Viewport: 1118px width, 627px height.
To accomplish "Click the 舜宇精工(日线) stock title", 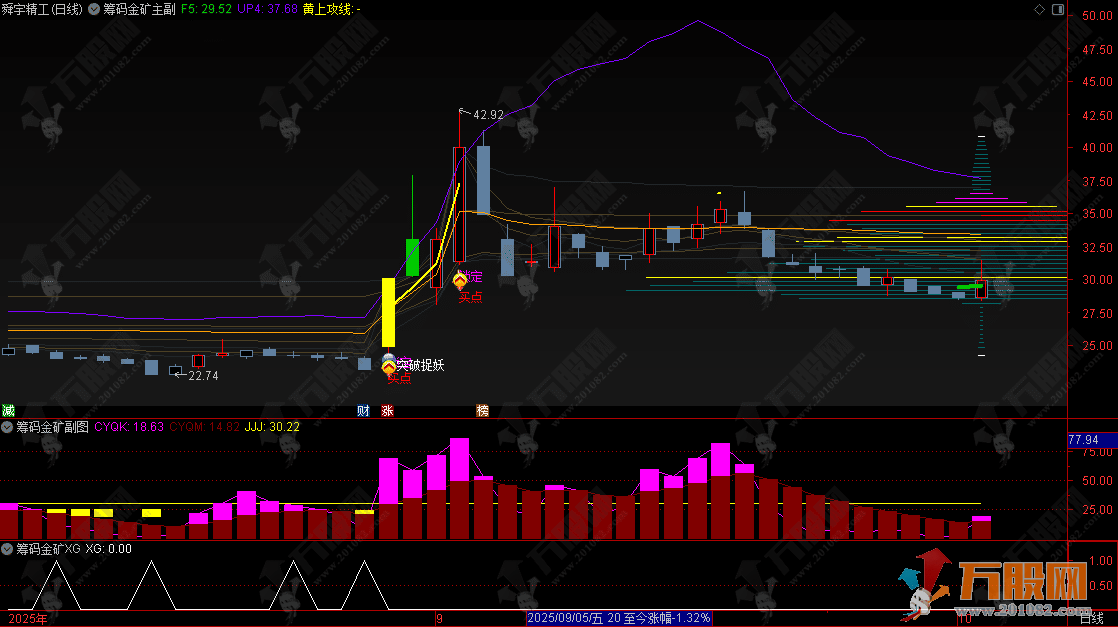I will tap(43, 9).
